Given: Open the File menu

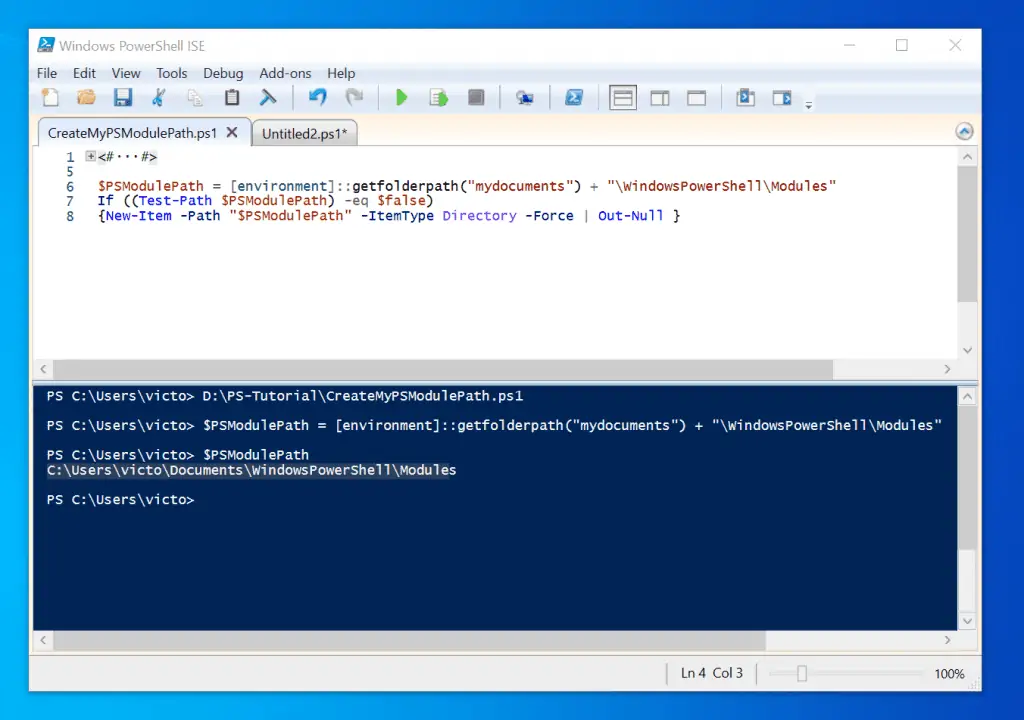Looking at the screenshot, I should point(47,73).
